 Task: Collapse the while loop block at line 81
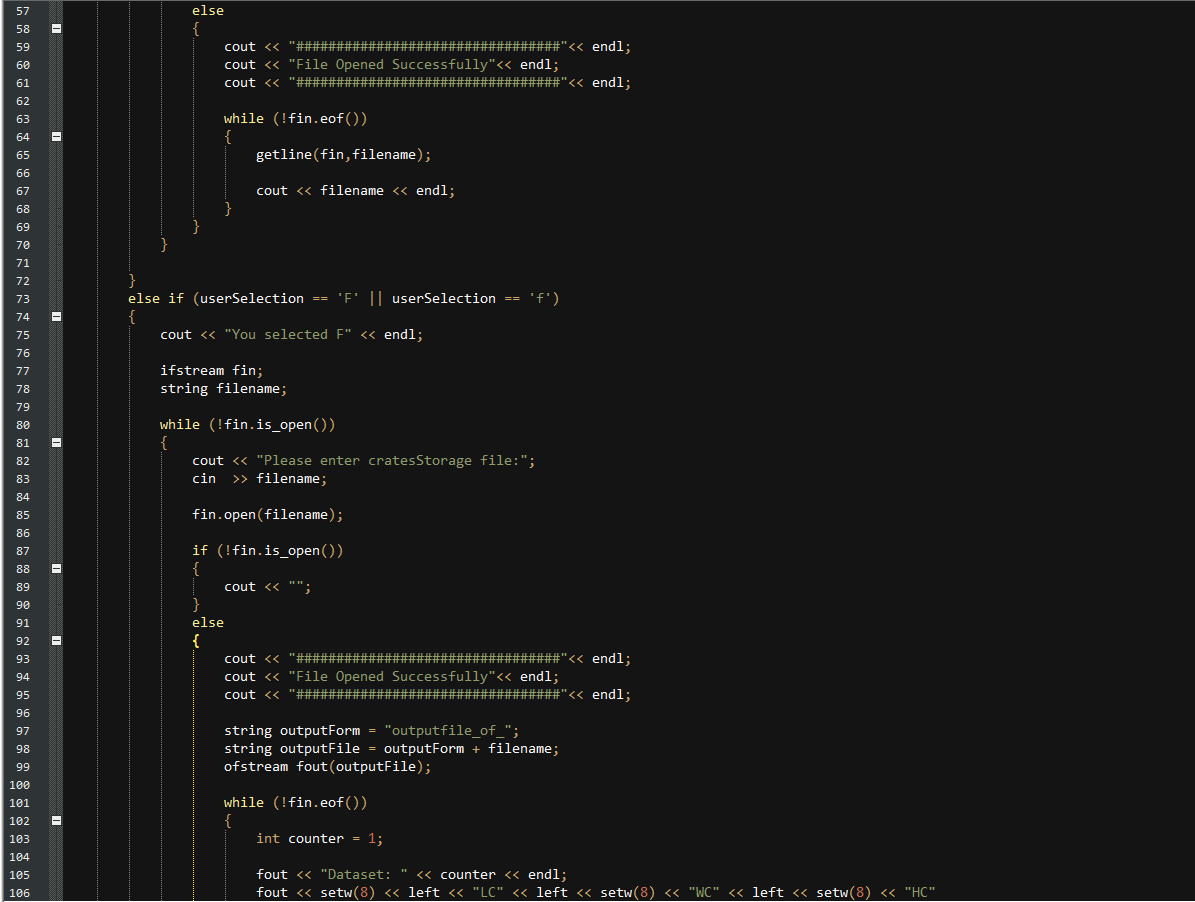tap(56, 442)
